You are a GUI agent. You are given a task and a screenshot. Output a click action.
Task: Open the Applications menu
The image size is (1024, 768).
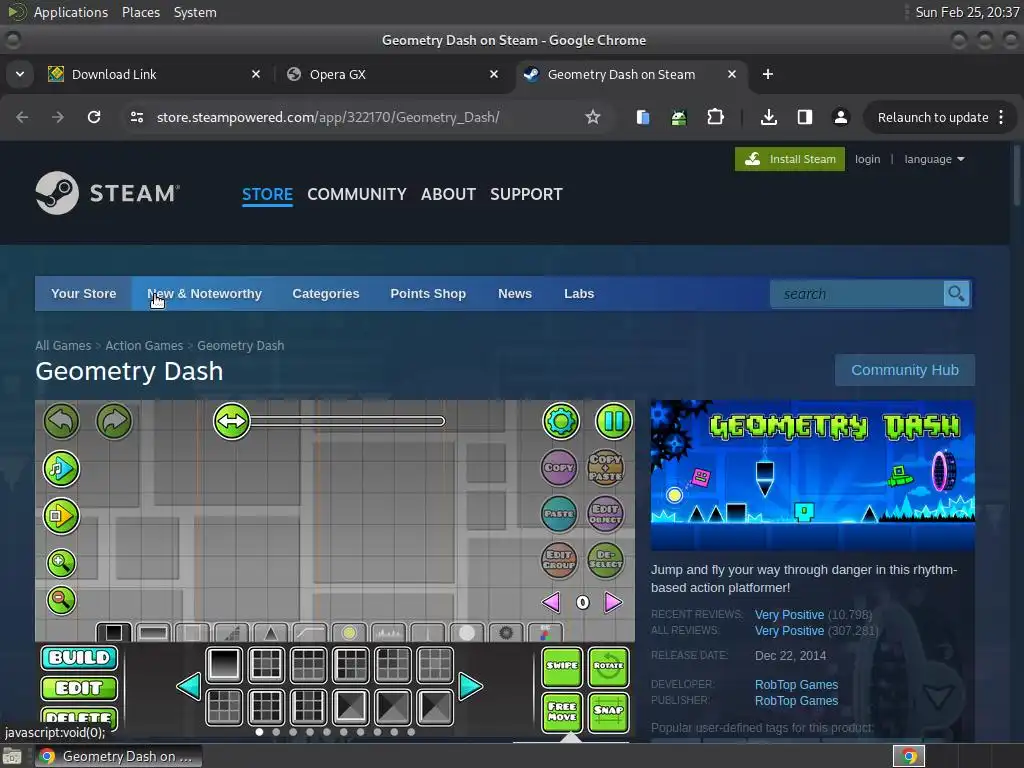pyautogui.click(x=71, y=12)
